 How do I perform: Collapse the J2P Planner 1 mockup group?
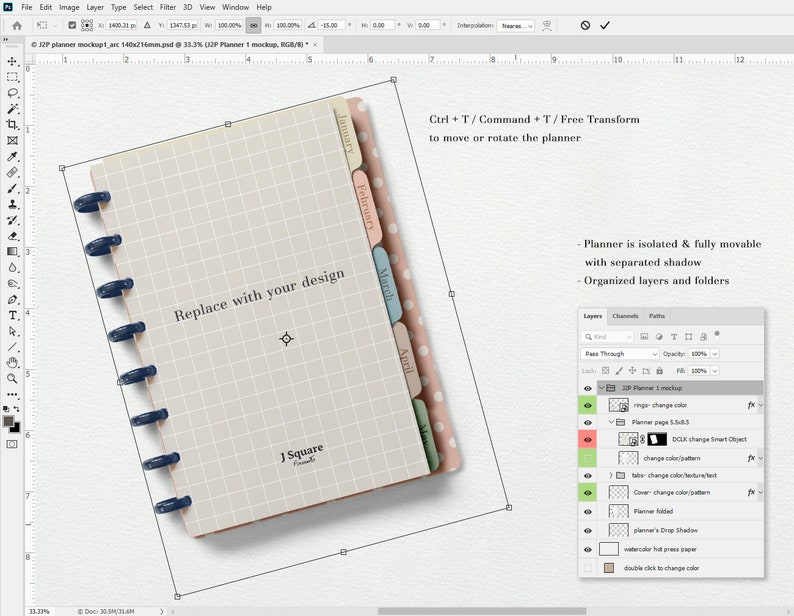602,388
